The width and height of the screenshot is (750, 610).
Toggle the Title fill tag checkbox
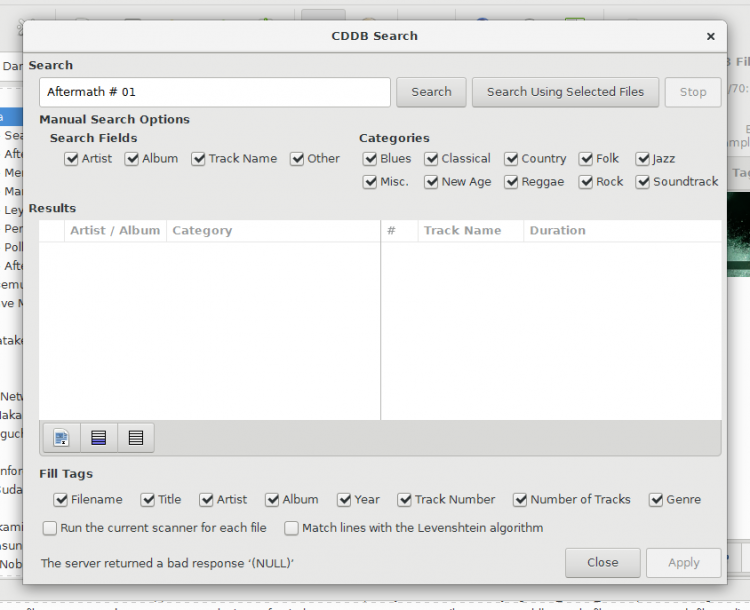click(148, 500)
